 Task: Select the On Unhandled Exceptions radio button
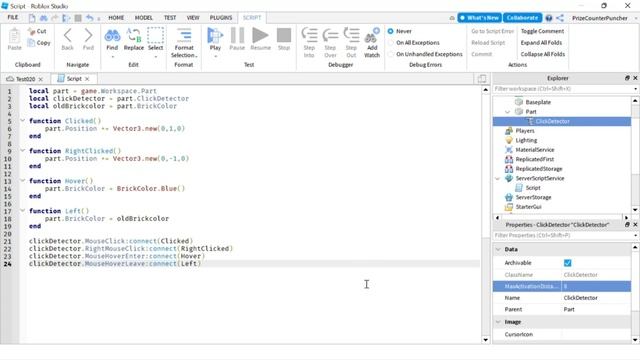[391, 54]
